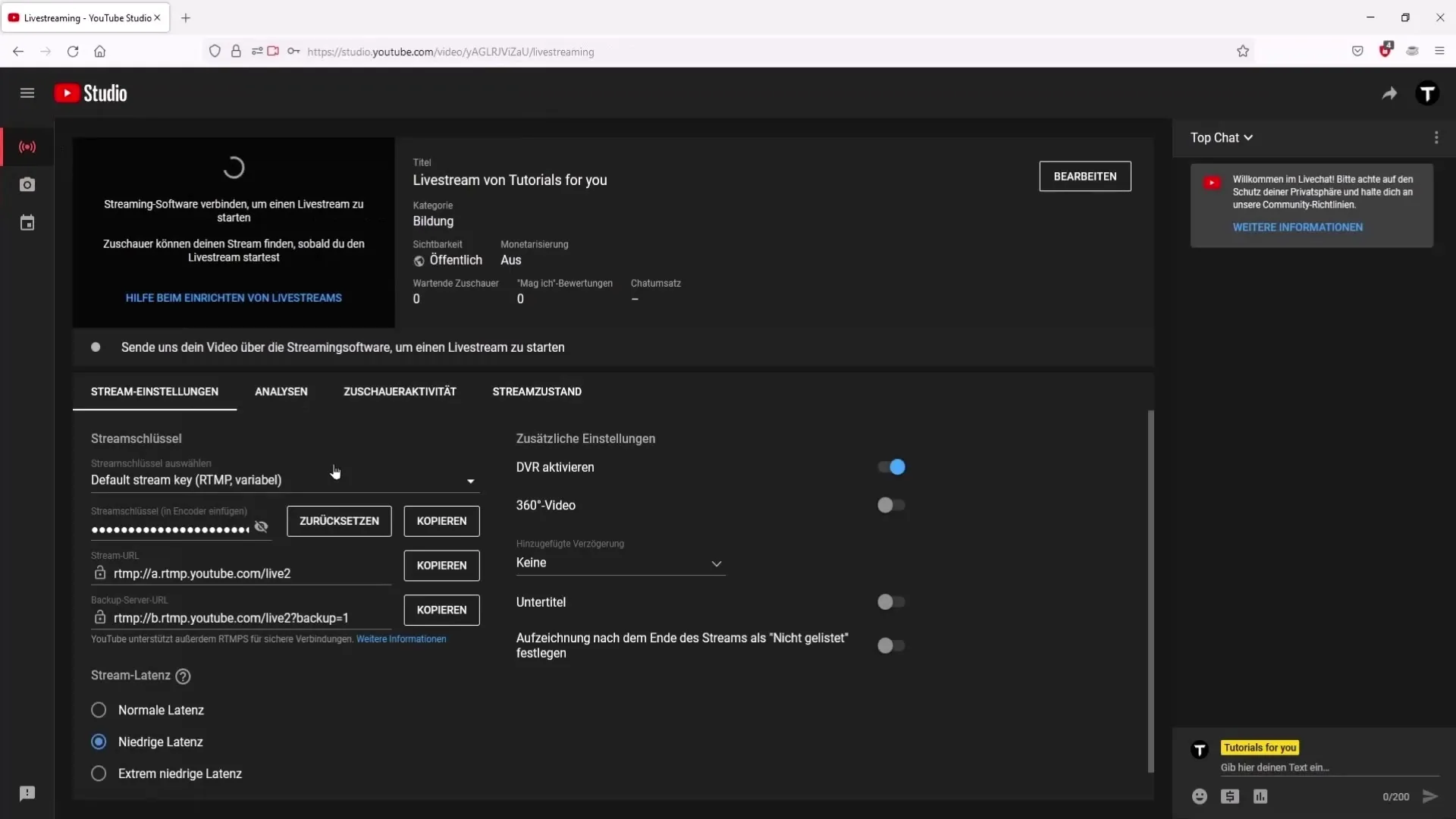Click the share icon in top toolbar

pyautogui.click(x=1389, y=93)
